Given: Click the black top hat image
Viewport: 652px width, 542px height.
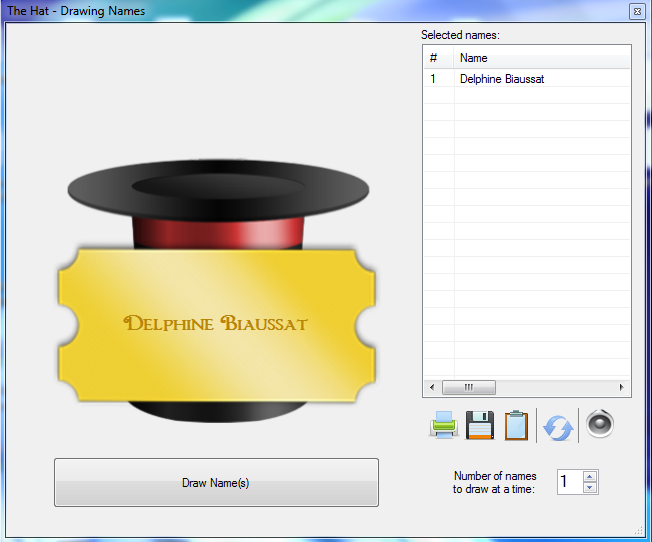Looking at the screenshot, I should click(x=218, y=191).
